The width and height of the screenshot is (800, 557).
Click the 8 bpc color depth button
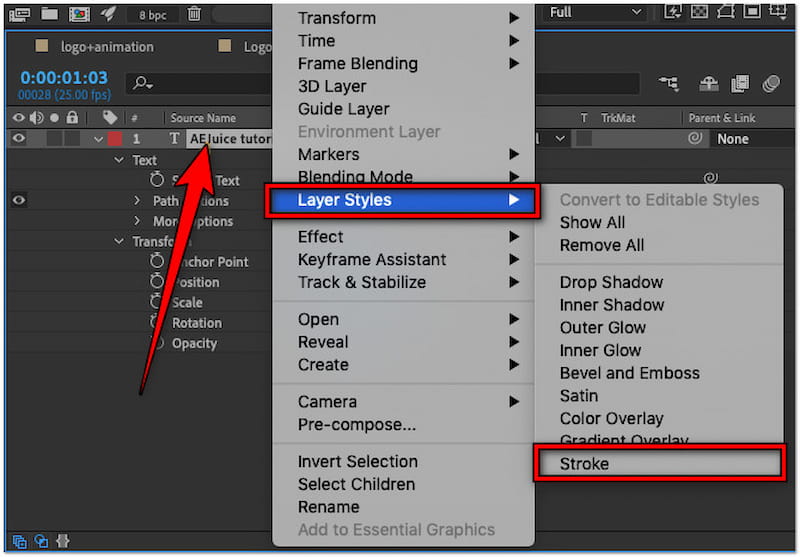[x=152, y=14]
